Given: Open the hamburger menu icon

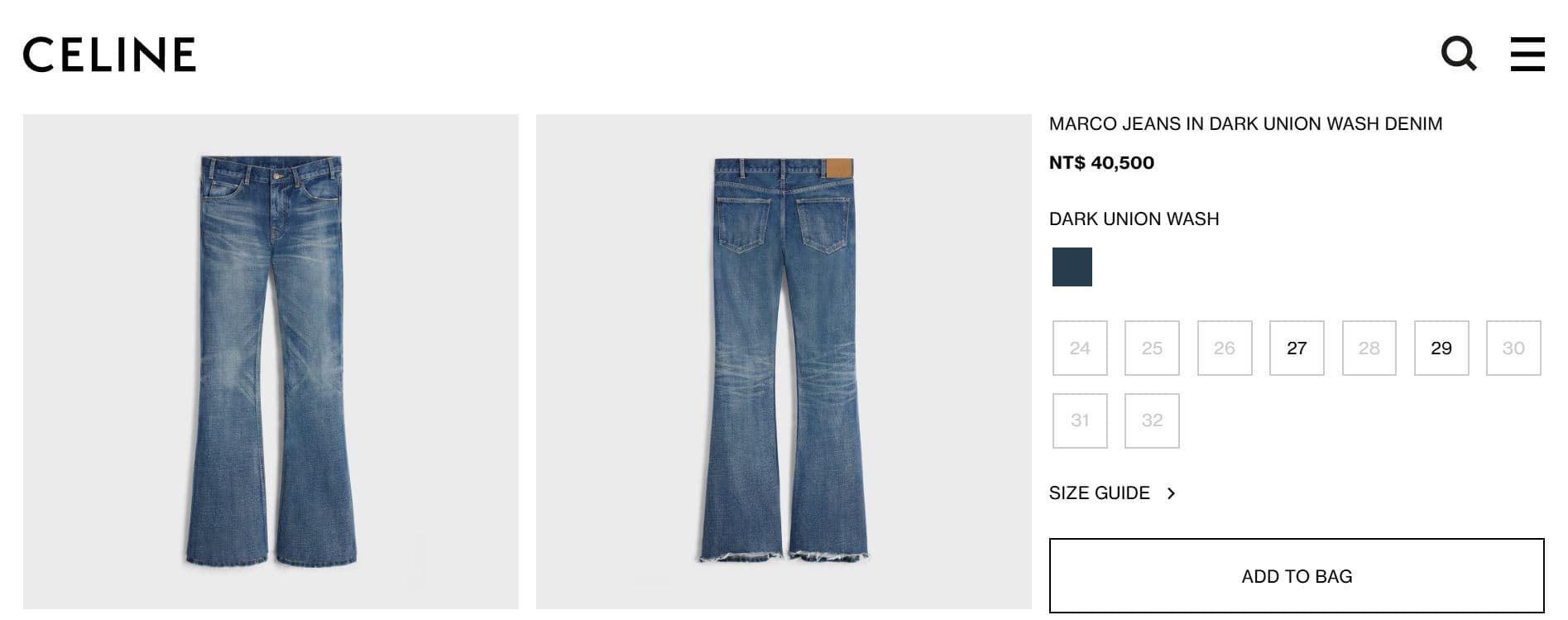Looking at the screenshot, I should pos(1527,54).
